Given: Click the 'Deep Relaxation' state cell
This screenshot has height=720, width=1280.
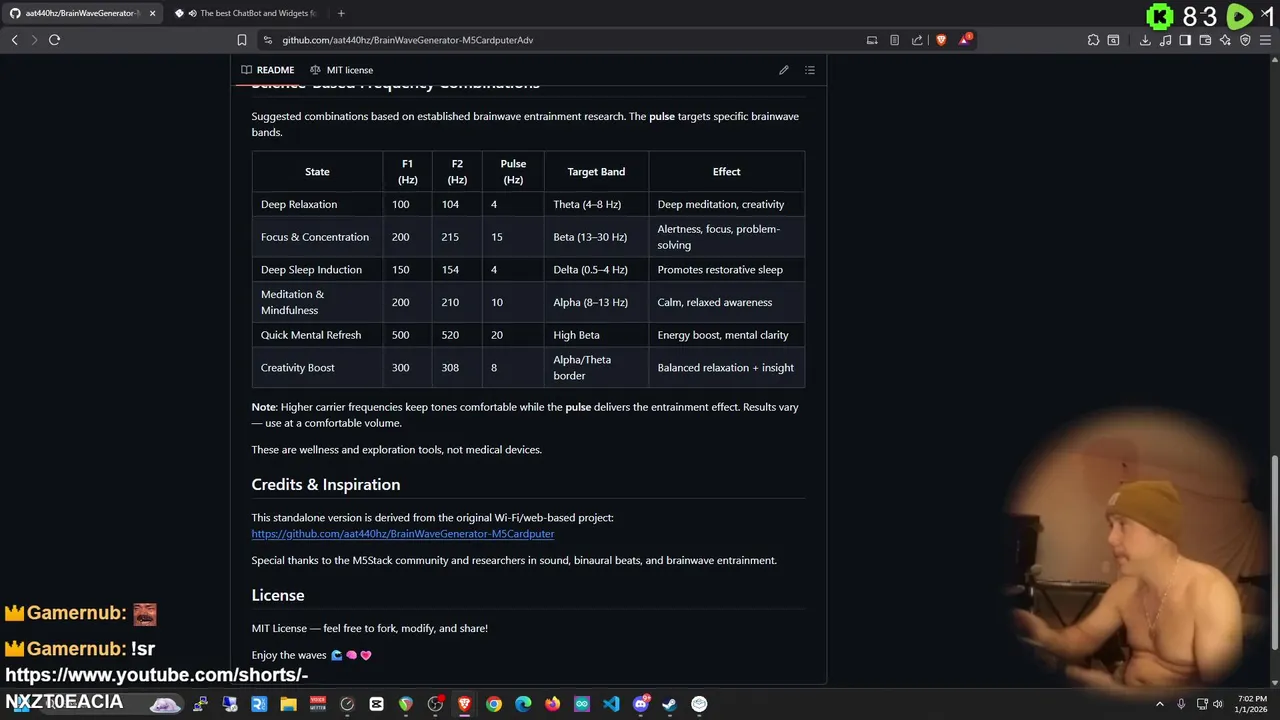Looking at the screenshot, I should pos(317,204).
